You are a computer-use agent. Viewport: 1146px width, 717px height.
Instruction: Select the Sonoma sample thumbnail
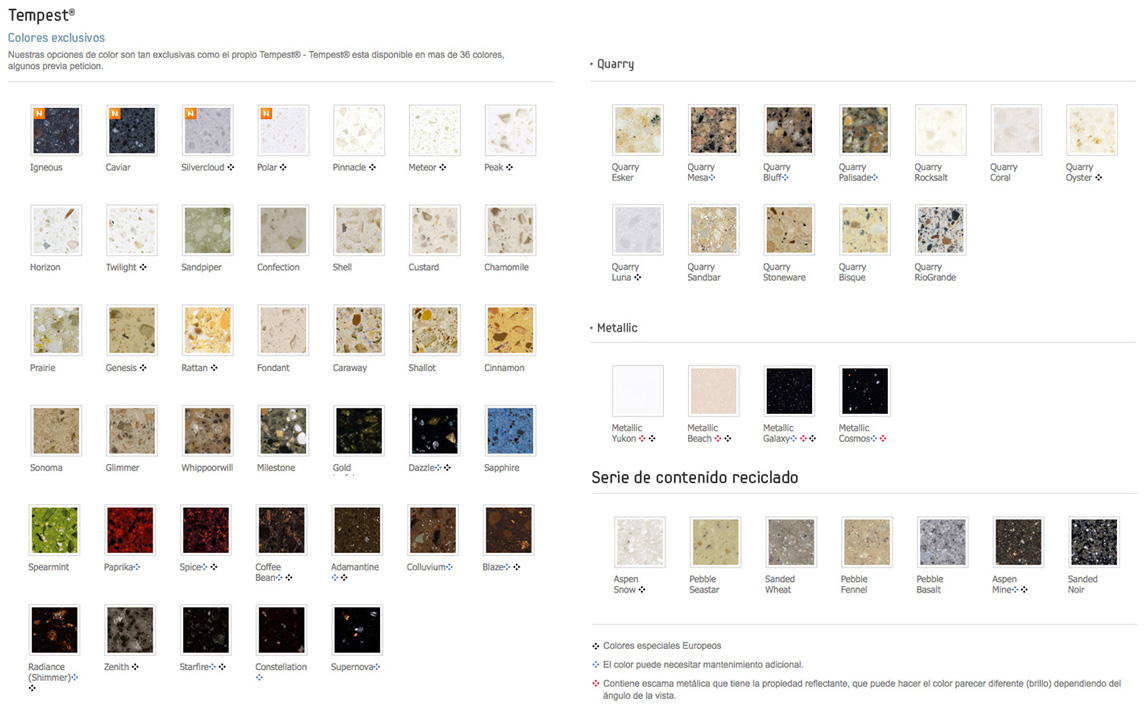[x=56, y=430]
